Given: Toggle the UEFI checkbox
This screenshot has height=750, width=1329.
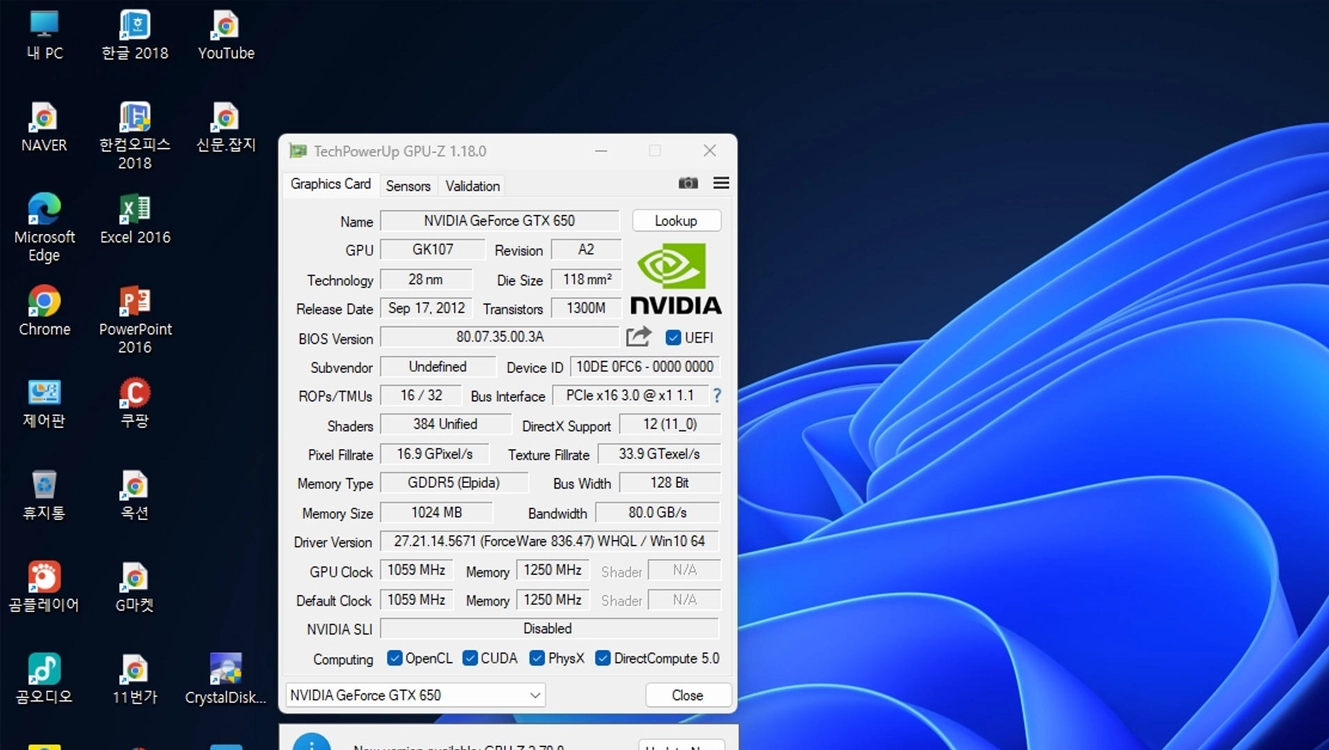Looking at the screenshot, I should tap(673, 337).
